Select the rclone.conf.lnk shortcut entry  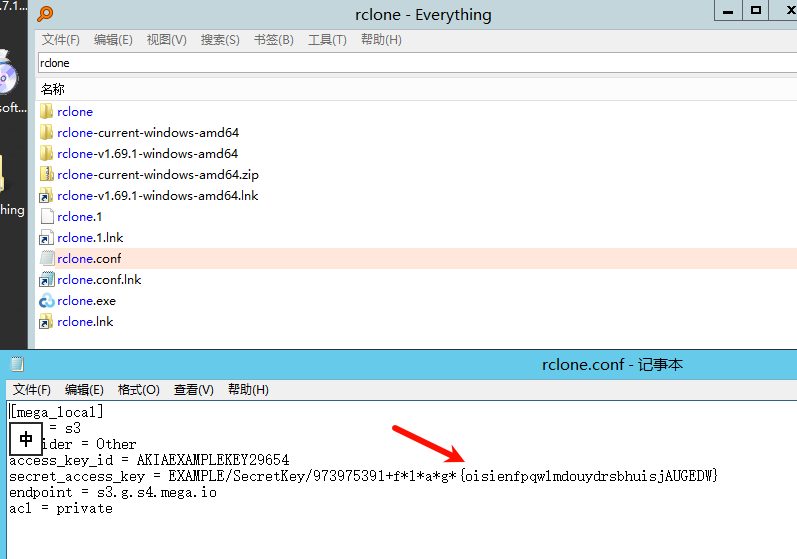coord(99,279)
